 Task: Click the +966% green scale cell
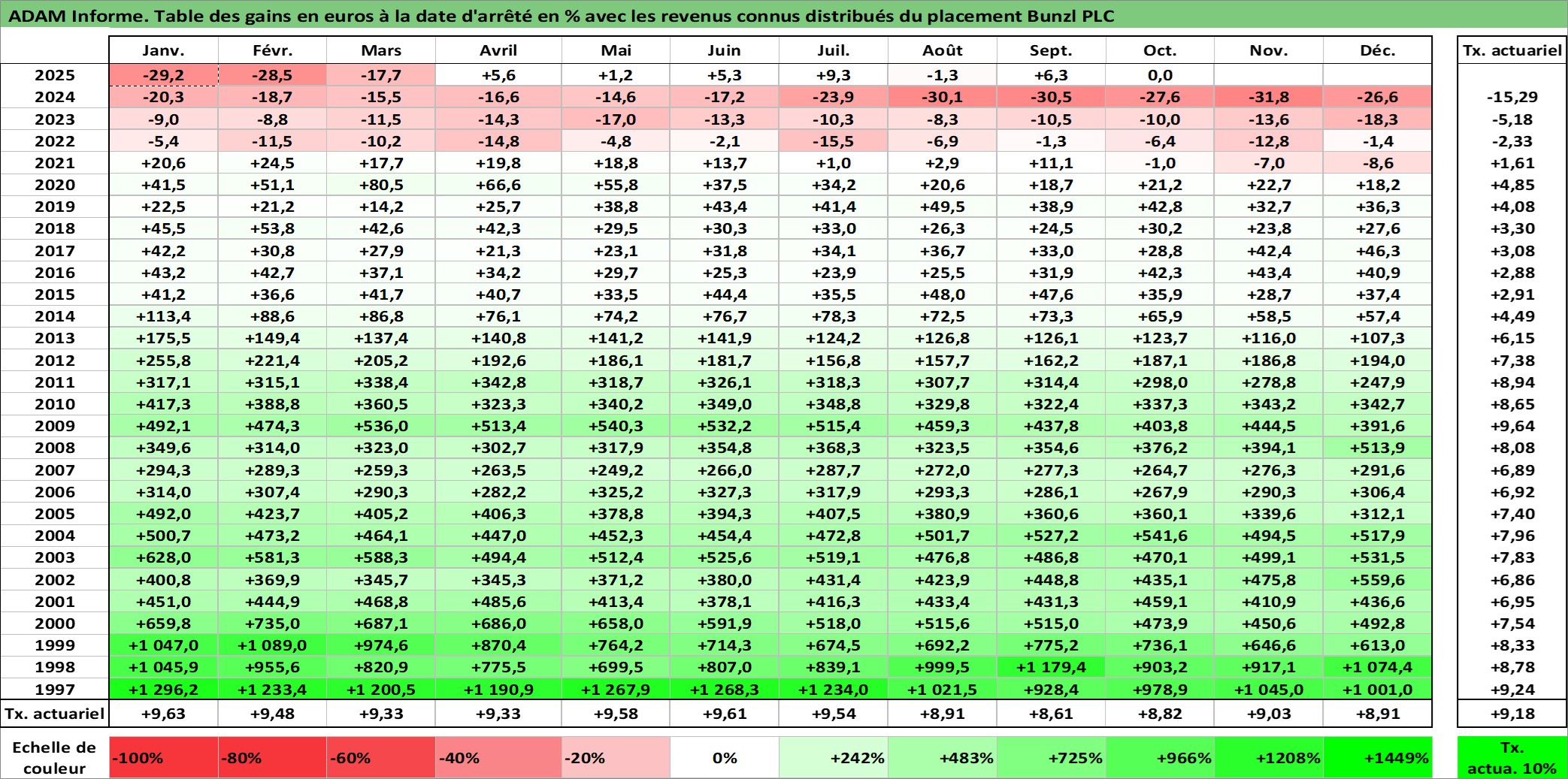click(x=1160, y=757)
